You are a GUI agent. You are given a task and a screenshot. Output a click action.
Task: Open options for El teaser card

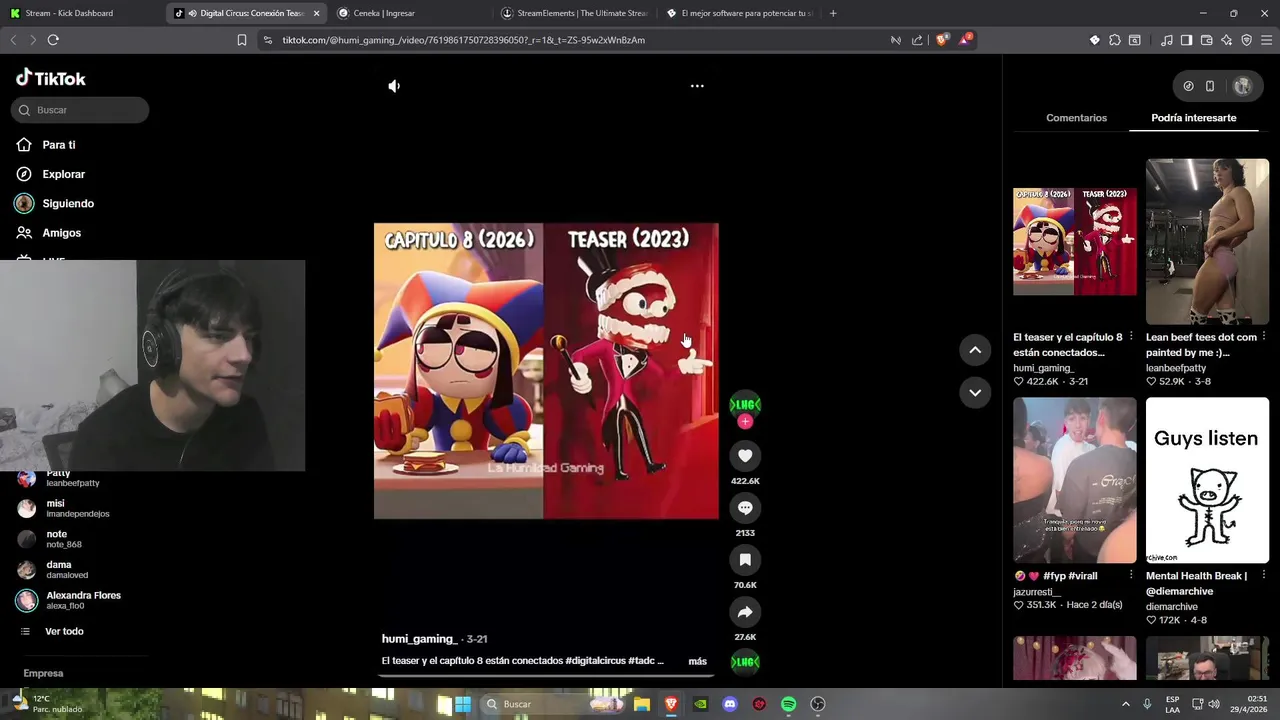point(1131,337)
